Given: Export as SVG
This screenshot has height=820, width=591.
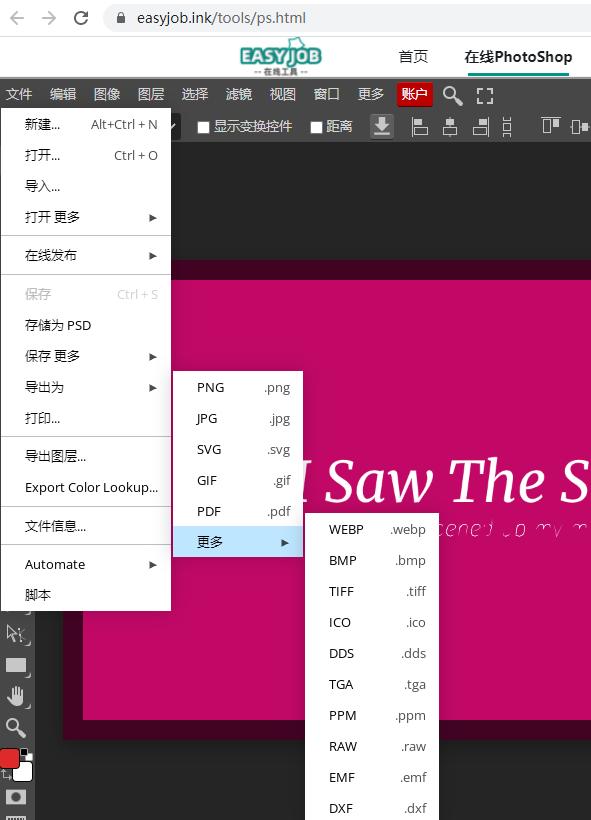Looking at the screenshot, I should point(238,449).
